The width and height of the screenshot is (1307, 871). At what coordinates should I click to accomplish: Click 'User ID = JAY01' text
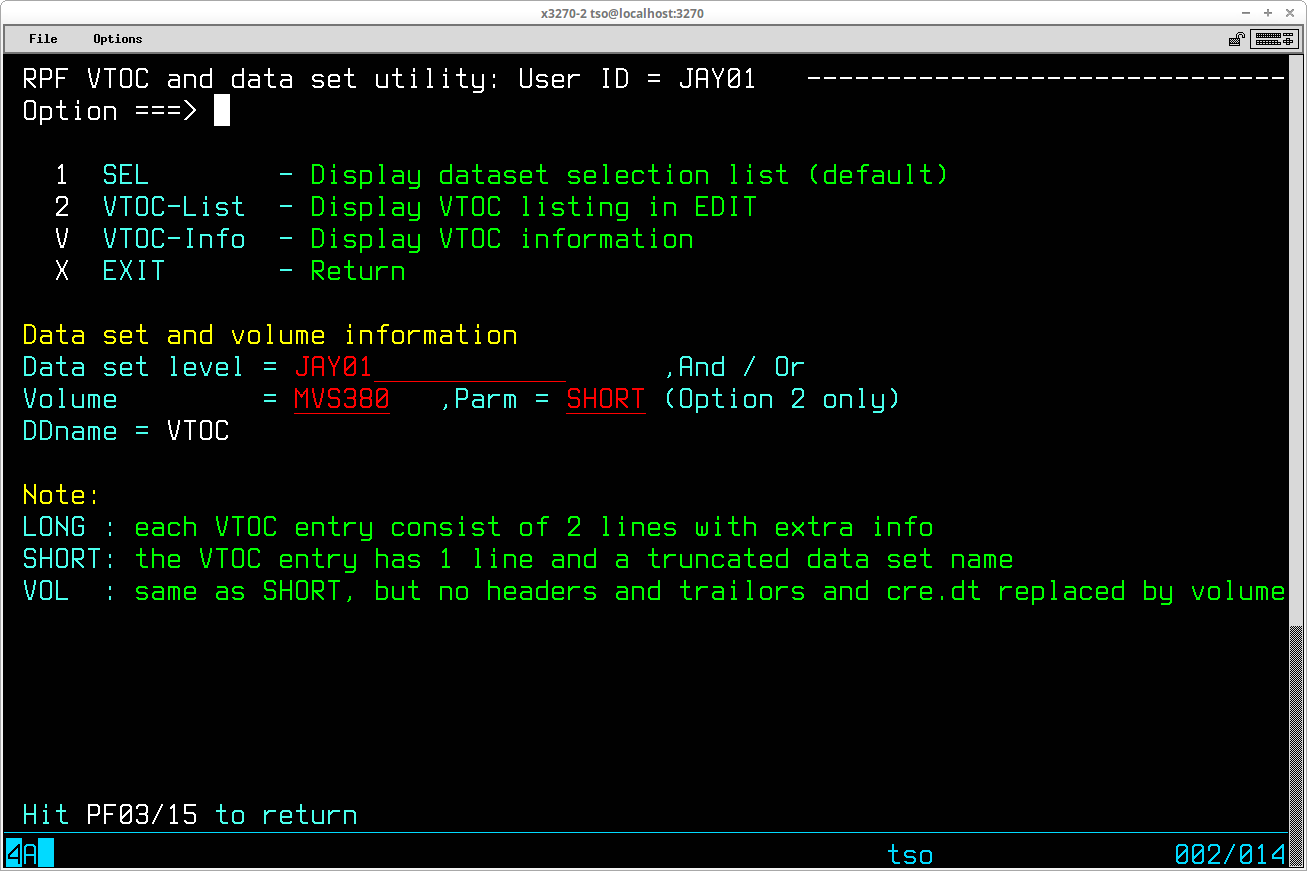pos(637,79)
